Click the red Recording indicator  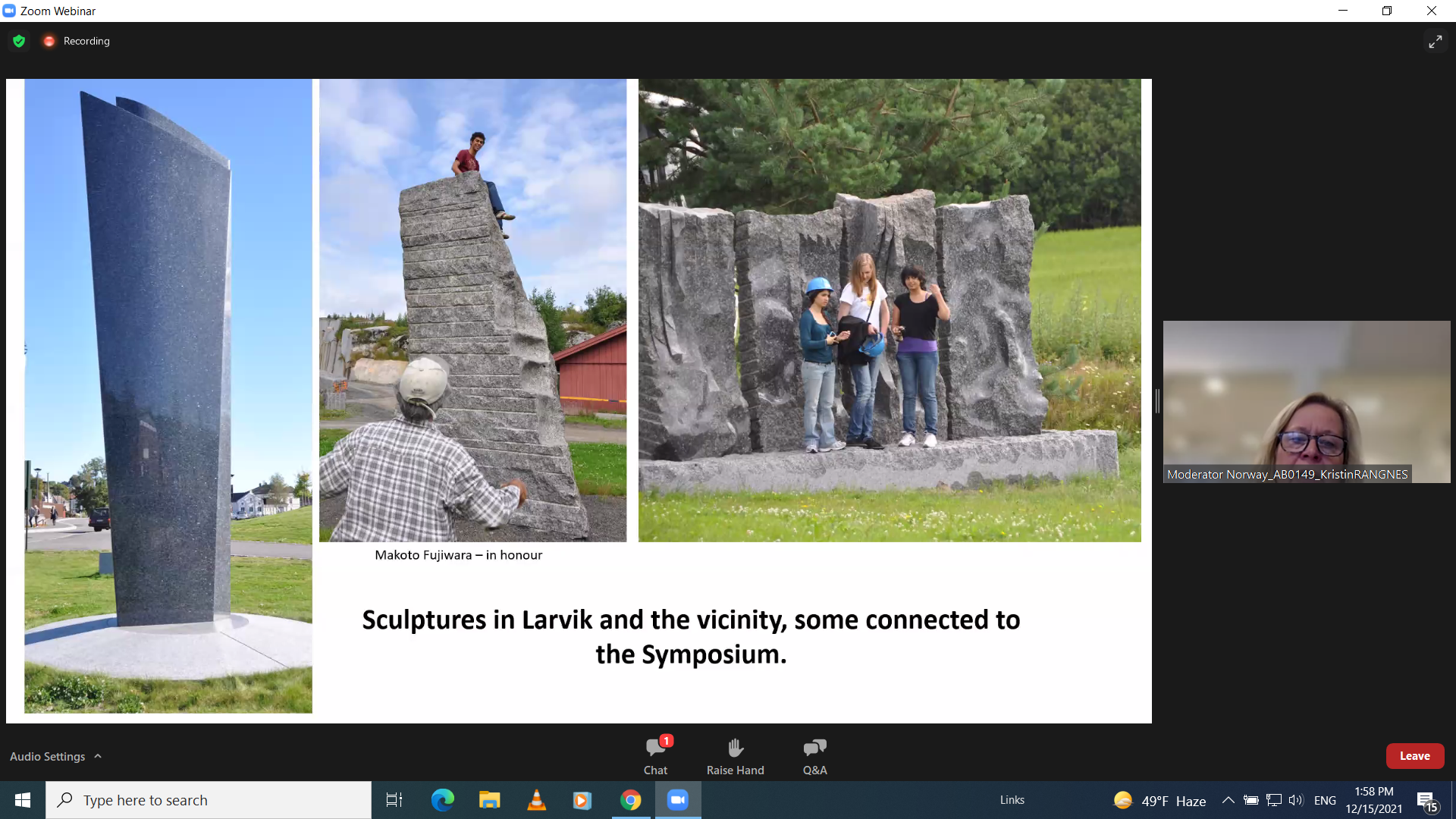point(49,41)
